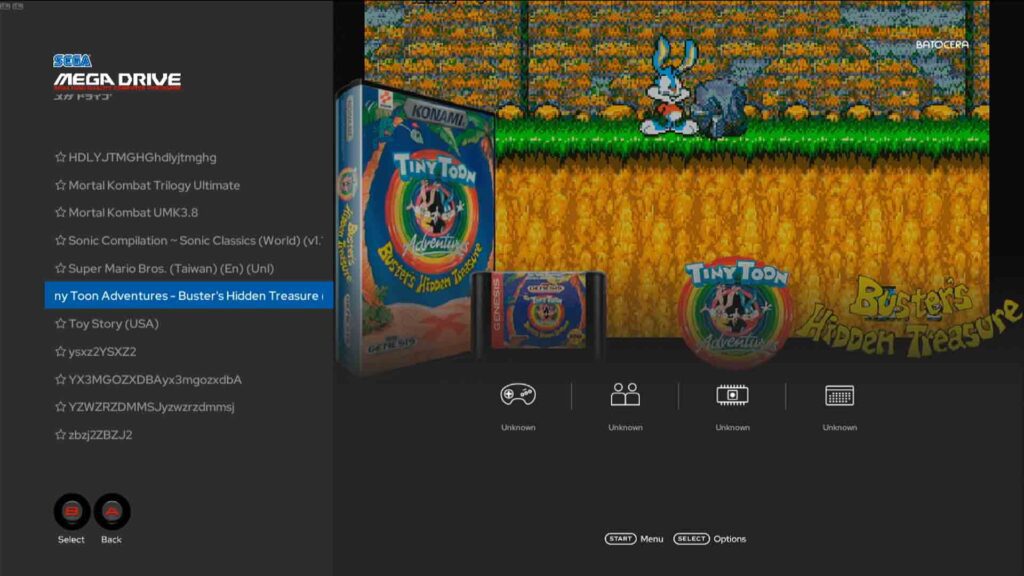Screen dimensions: 1024x576
Task: Select the Genesis cartridge image
Action: pos(539,315)
